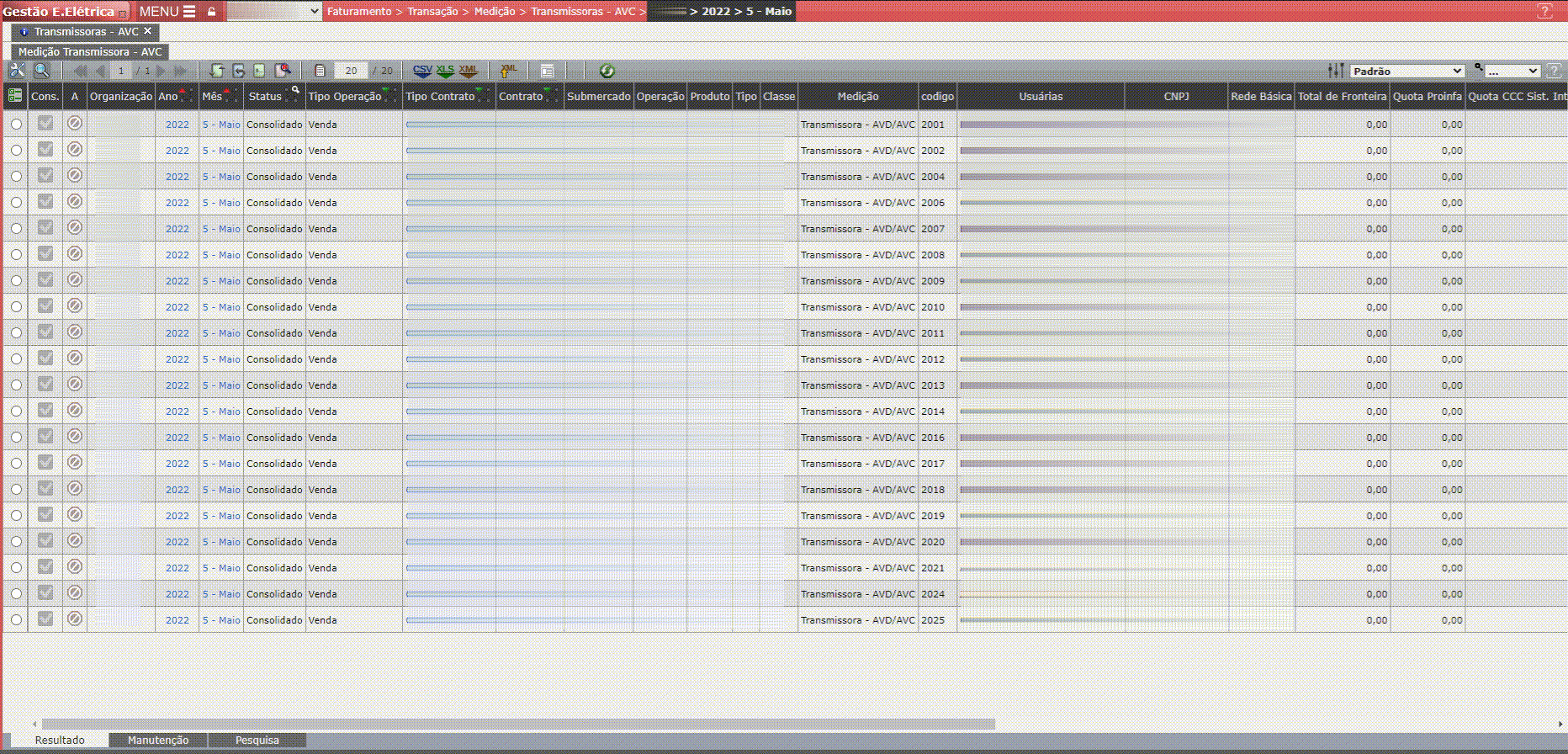
Task: Click the 2022 year link for codigo 2010
Action: click(x=177, y=307)
